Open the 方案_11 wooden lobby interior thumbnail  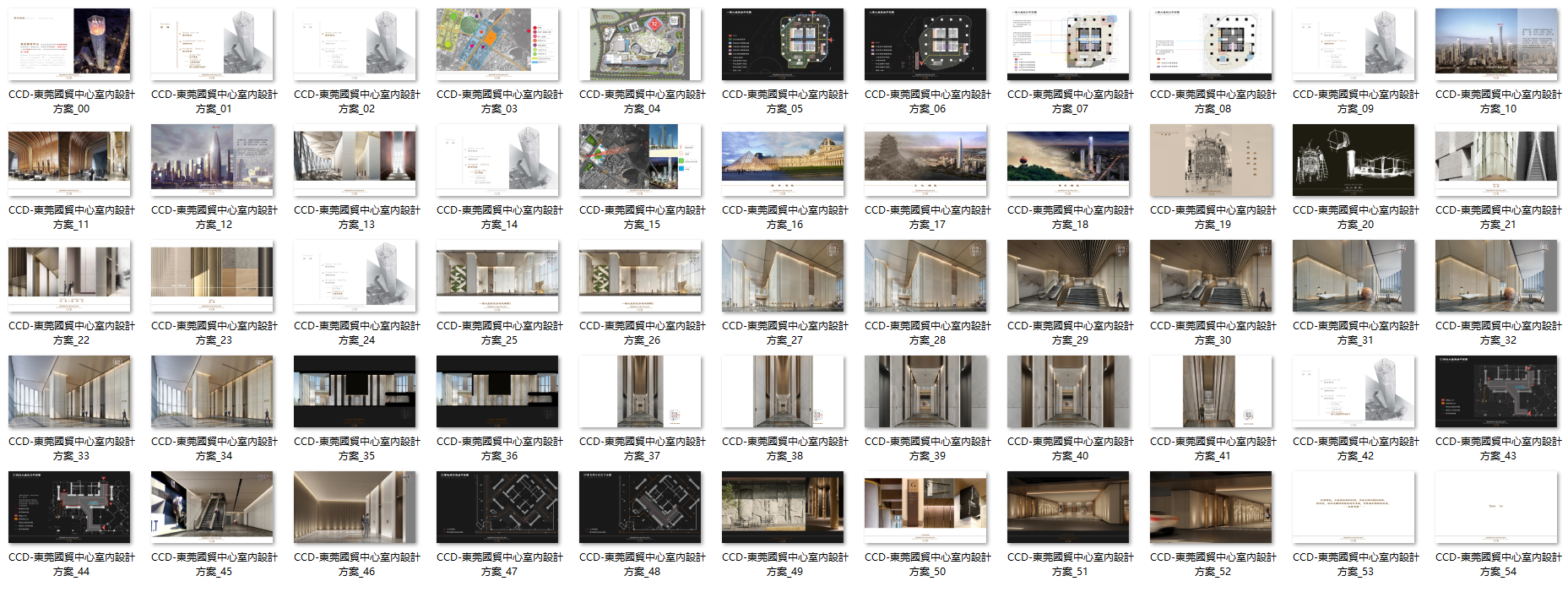point(69,158)
